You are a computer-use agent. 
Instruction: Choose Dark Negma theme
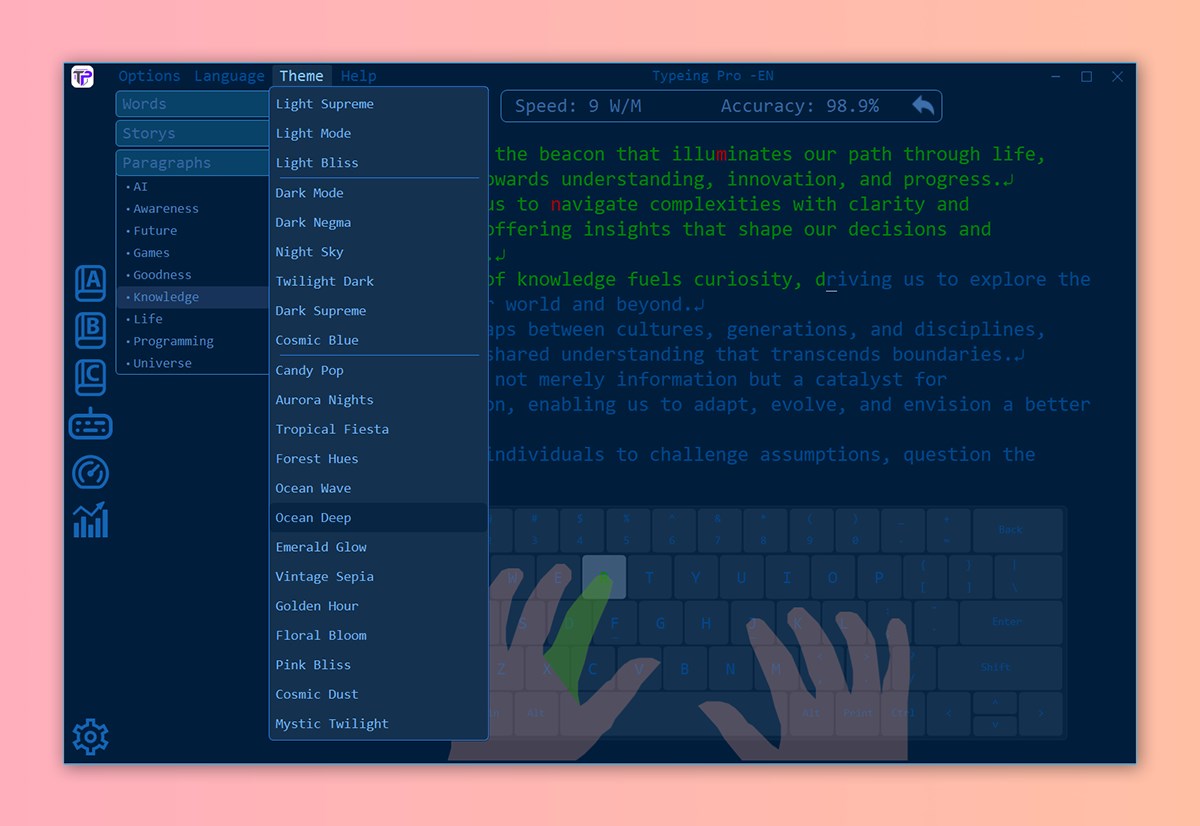pyautogui.click(x=378, y=222)
